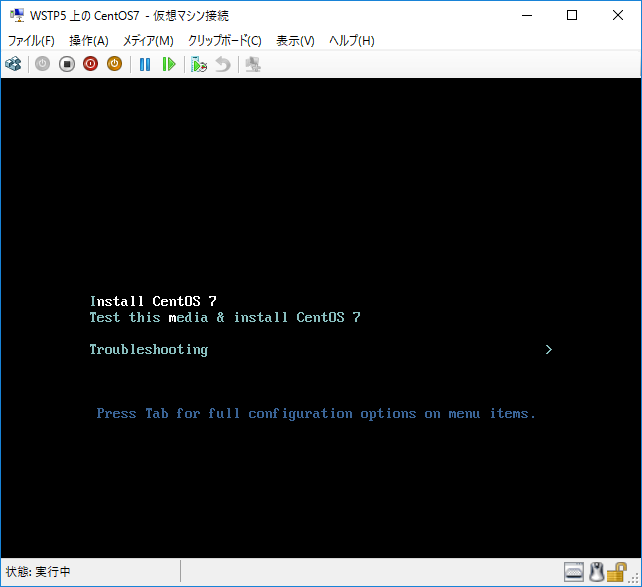The height and width of the screenshot is (587, 642).
Task: Open the クリップボード(C) menu
Action: pyautogui.click(x=225, y=41)
